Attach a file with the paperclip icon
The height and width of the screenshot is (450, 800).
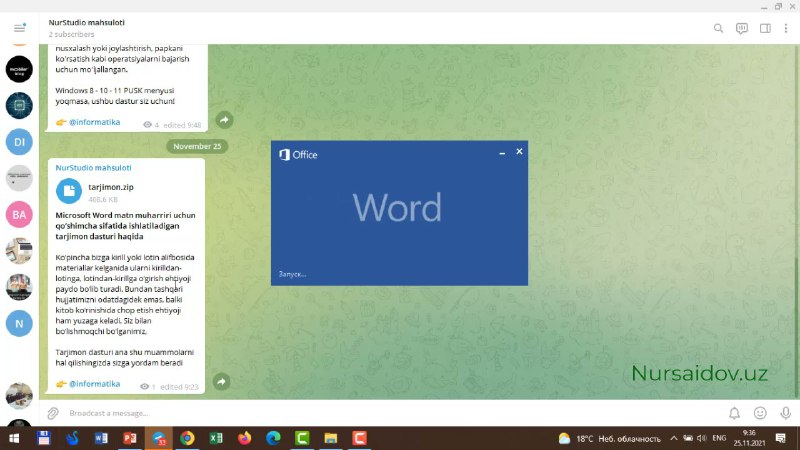(x=53, y=413)
